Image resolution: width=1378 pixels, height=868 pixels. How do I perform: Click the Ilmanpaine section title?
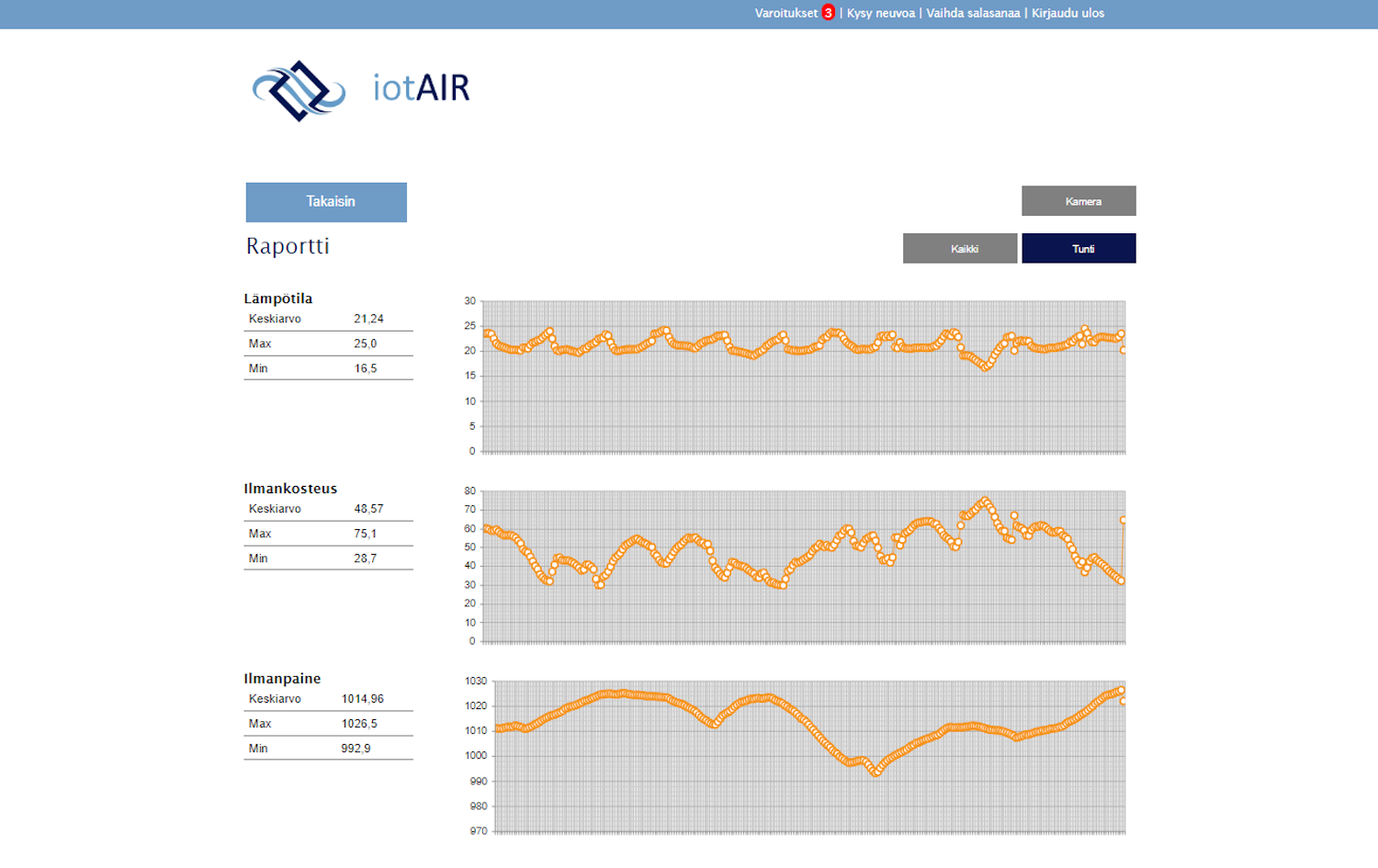tap(282, 679)
